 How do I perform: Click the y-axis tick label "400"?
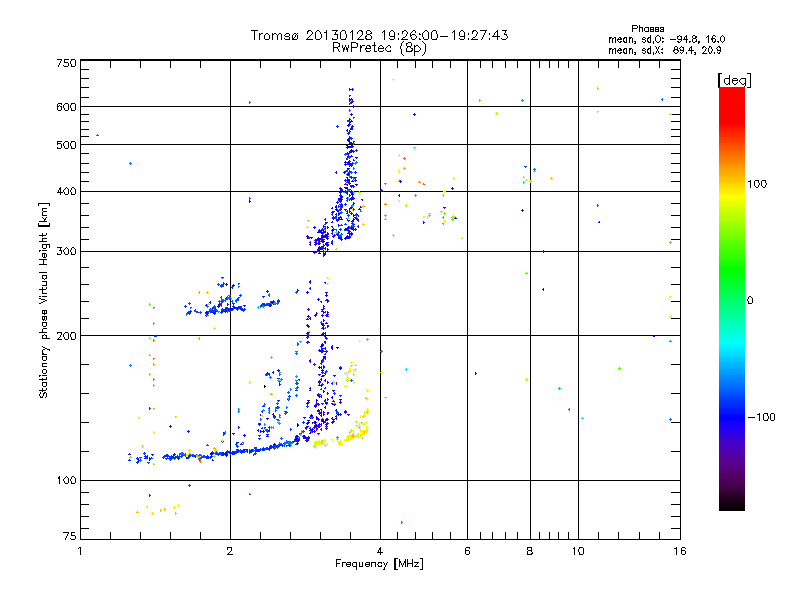point(66,191)
